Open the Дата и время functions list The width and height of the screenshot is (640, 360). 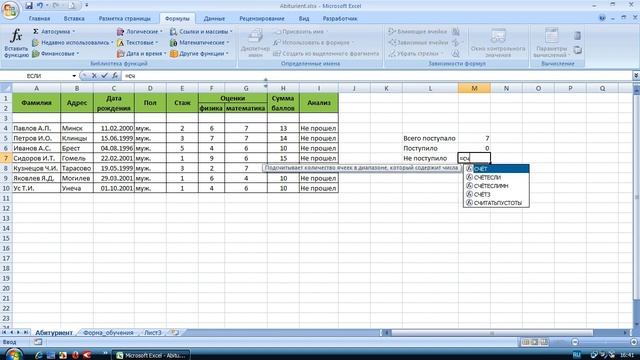click(x=142, y=53)
